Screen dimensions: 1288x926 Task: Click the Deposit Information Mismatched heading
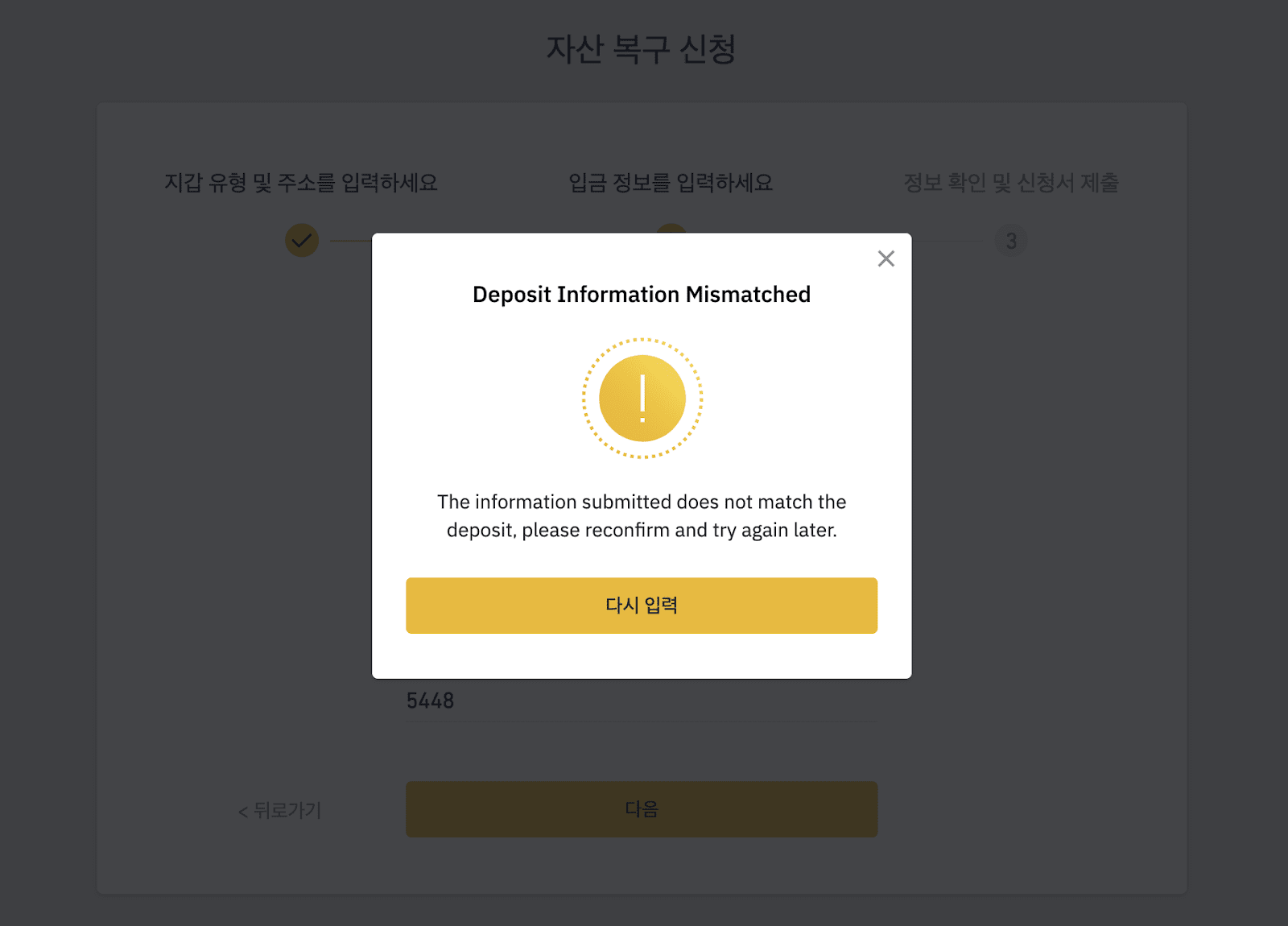(x=642, y=295)
